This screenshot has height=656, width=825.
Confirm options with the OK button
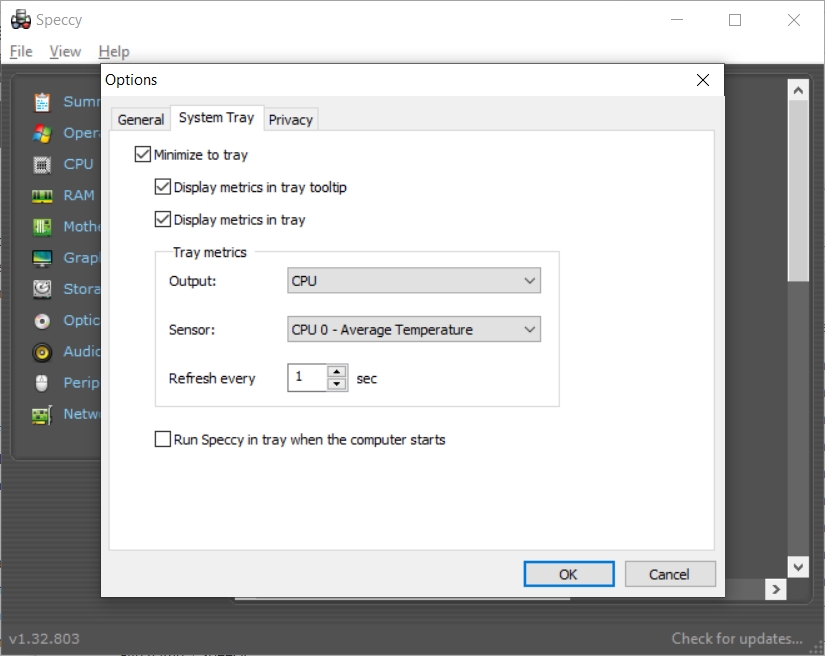pos(569,574)
